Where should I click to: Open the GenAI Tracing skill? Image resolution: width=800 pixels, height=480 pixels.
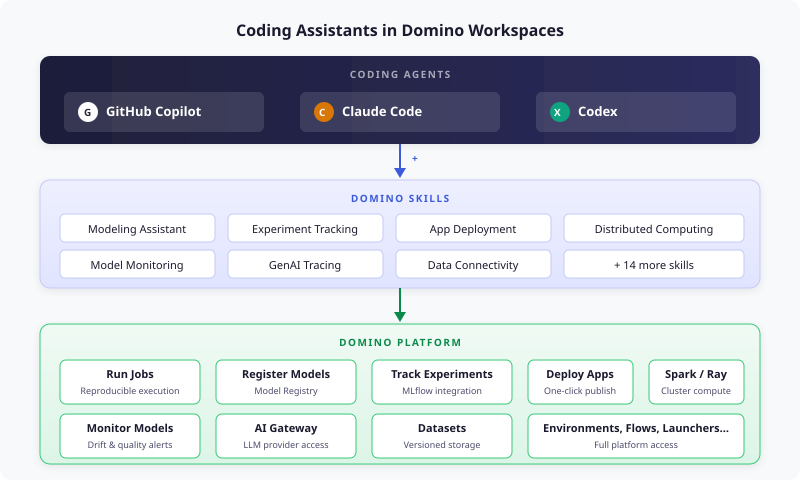pyautogui.click(x=305, y=265)
